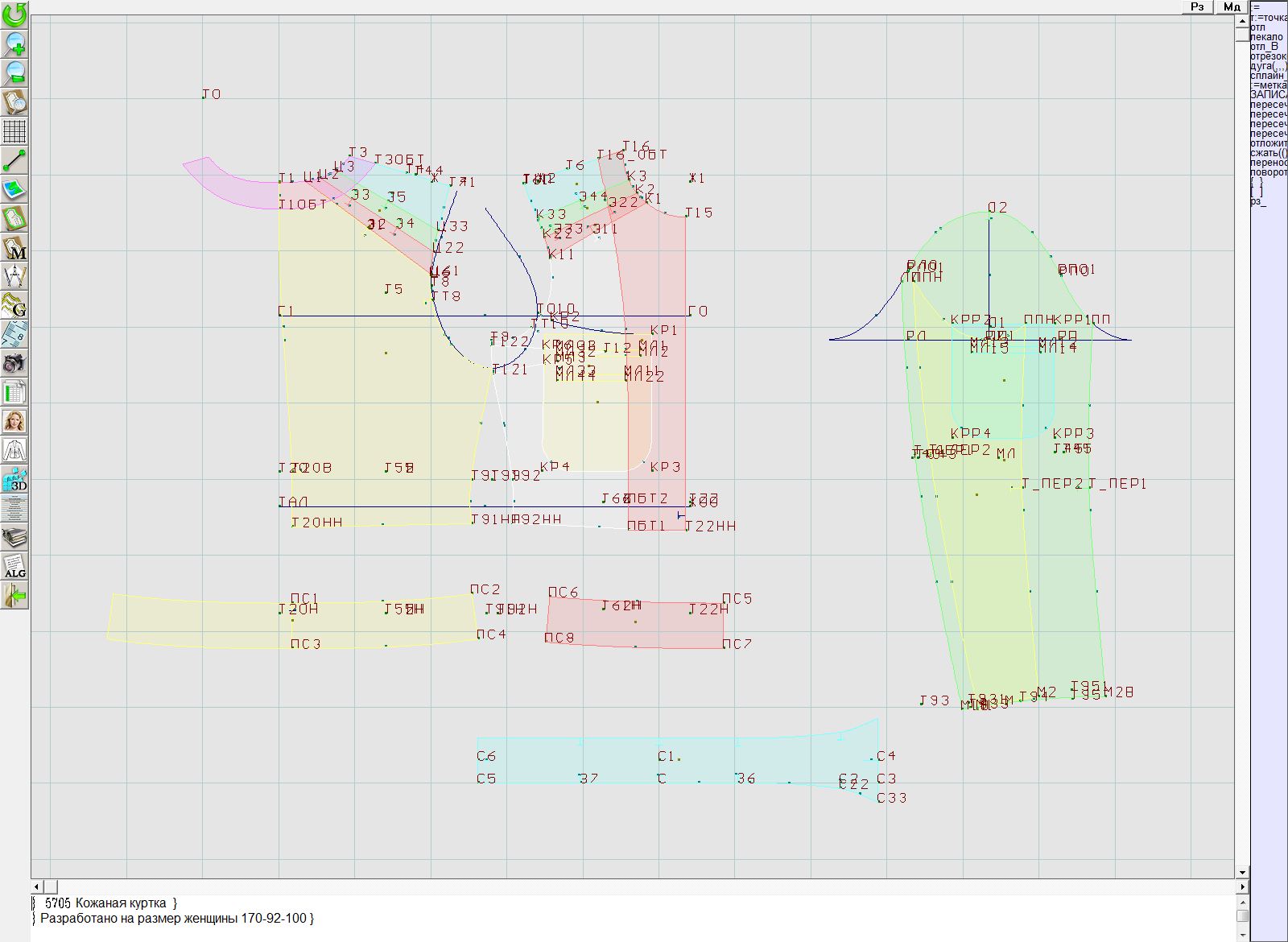Toggle the grid display icon
1288x942 pixels.
(x=14, y=131)
